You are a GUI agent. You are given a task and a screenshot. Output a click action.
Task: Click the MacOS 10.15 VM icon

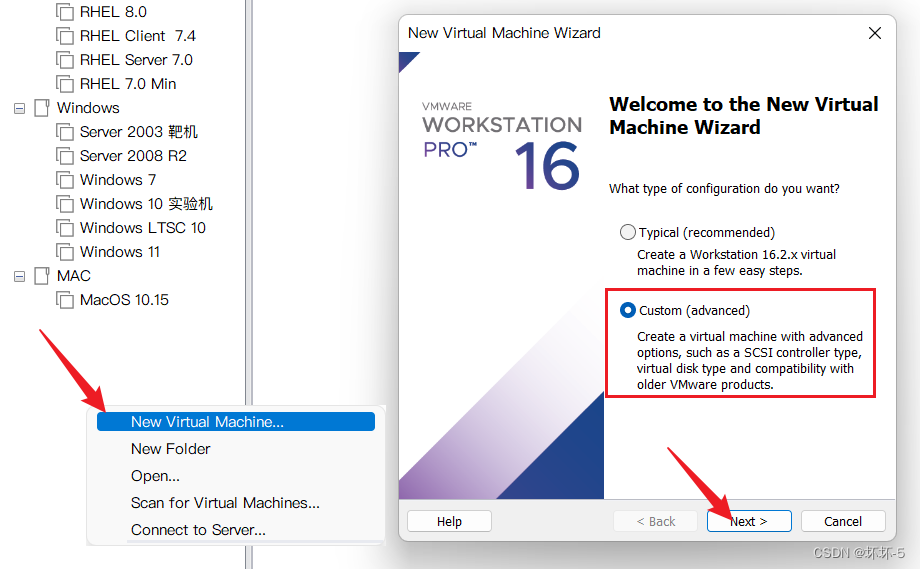tap(65, 300)
